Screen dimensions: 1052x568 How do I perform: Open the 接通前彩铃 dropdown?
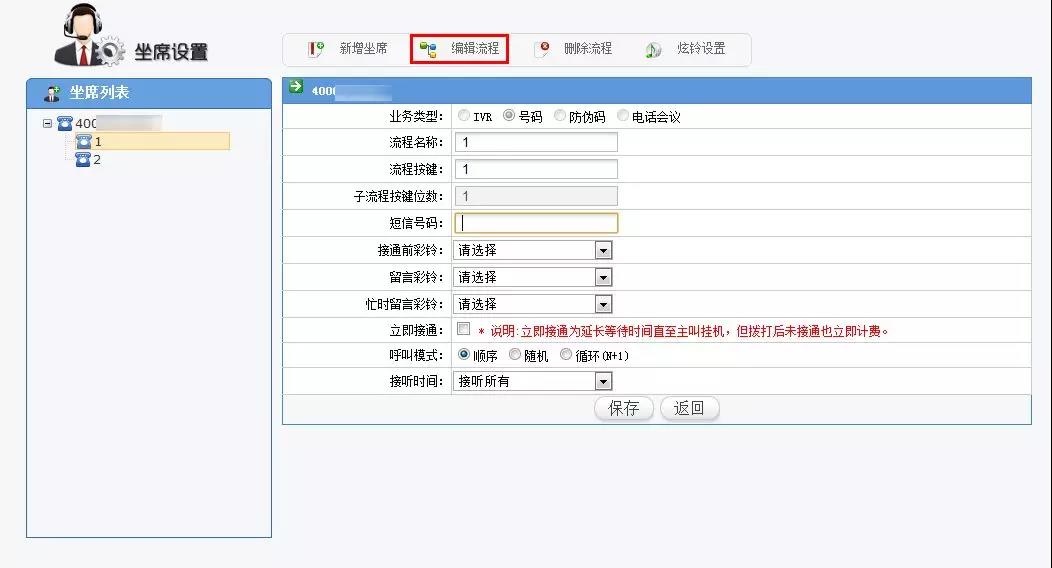[603, 250]
